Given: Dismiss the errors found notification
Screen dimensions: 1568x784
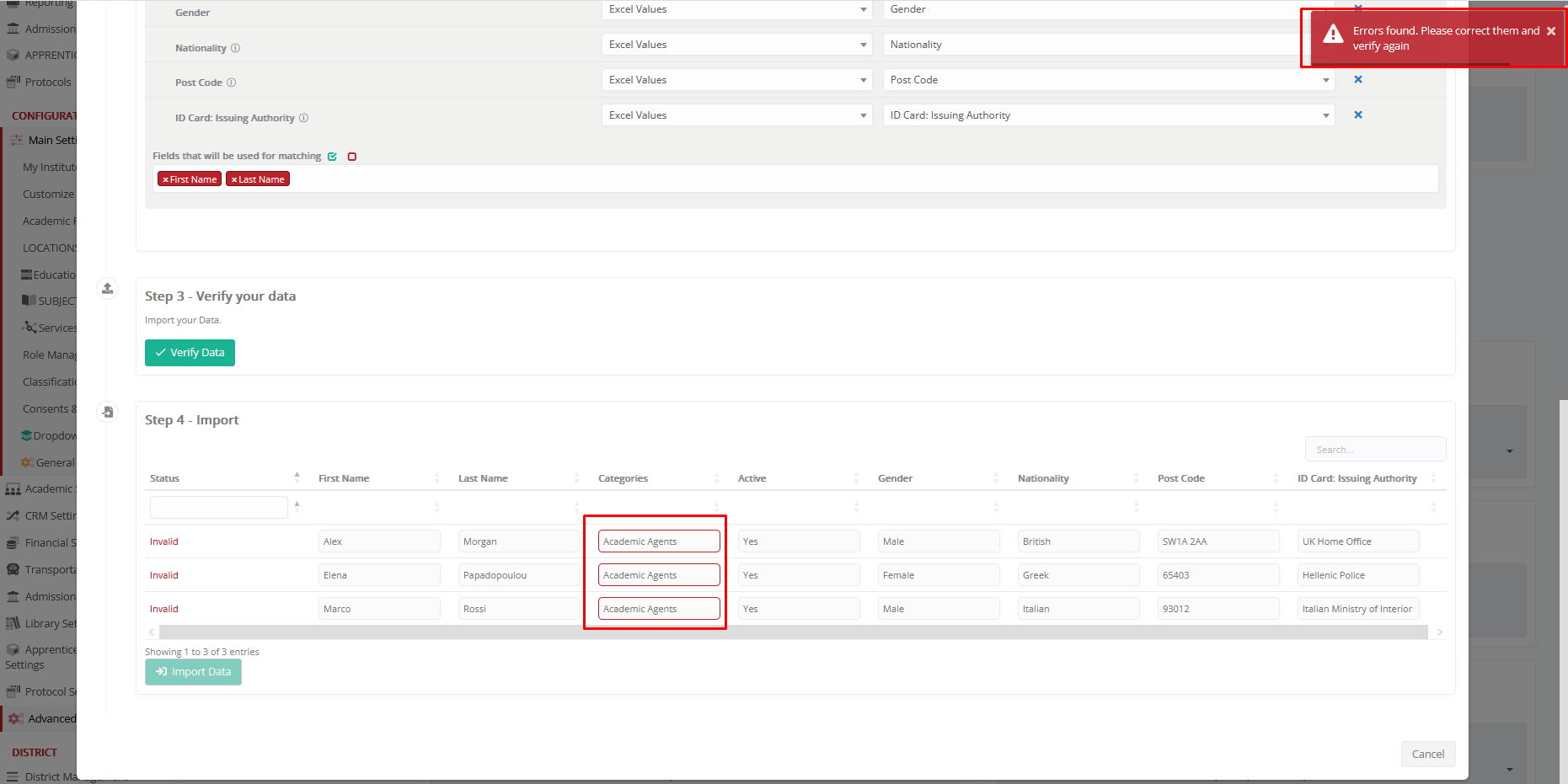Looking at the screenshot, I should pos(1550,31).
